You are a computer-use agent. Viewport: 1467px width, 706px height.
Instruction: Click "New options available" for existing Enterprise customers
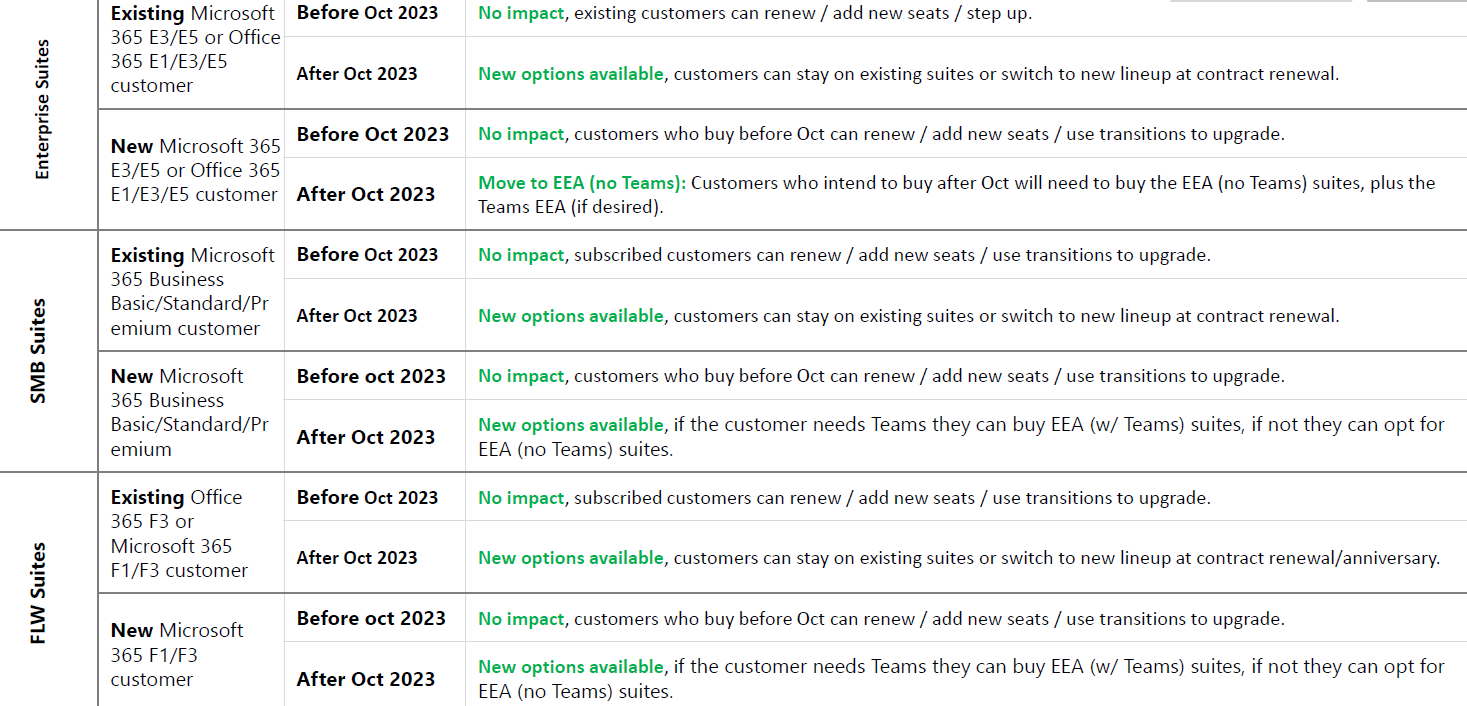click(x=570, y=74)
